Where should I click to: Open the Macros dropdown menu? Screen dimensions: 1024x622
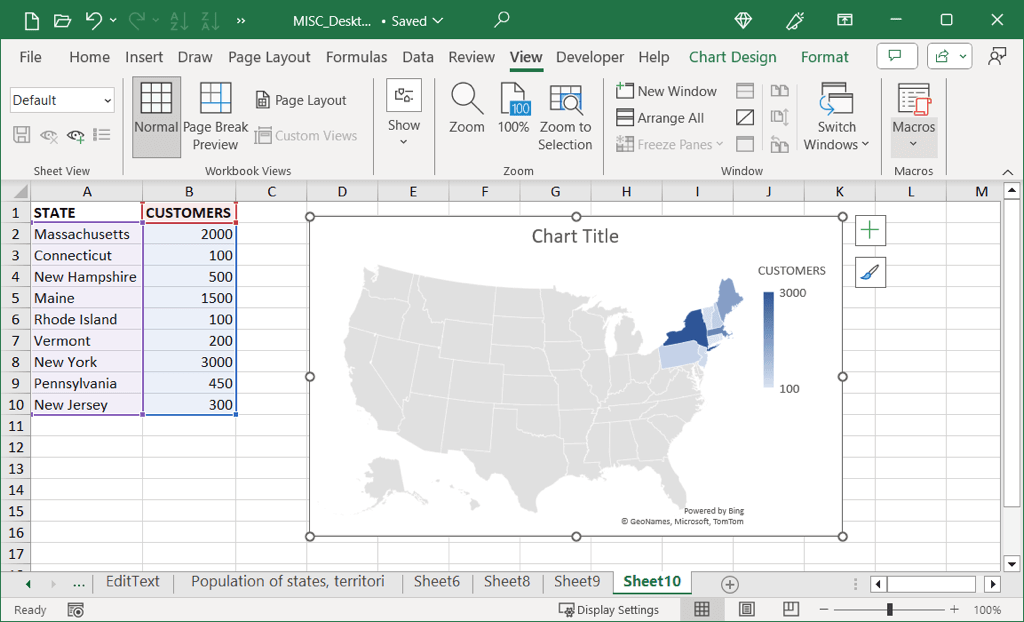click(913, 143)
